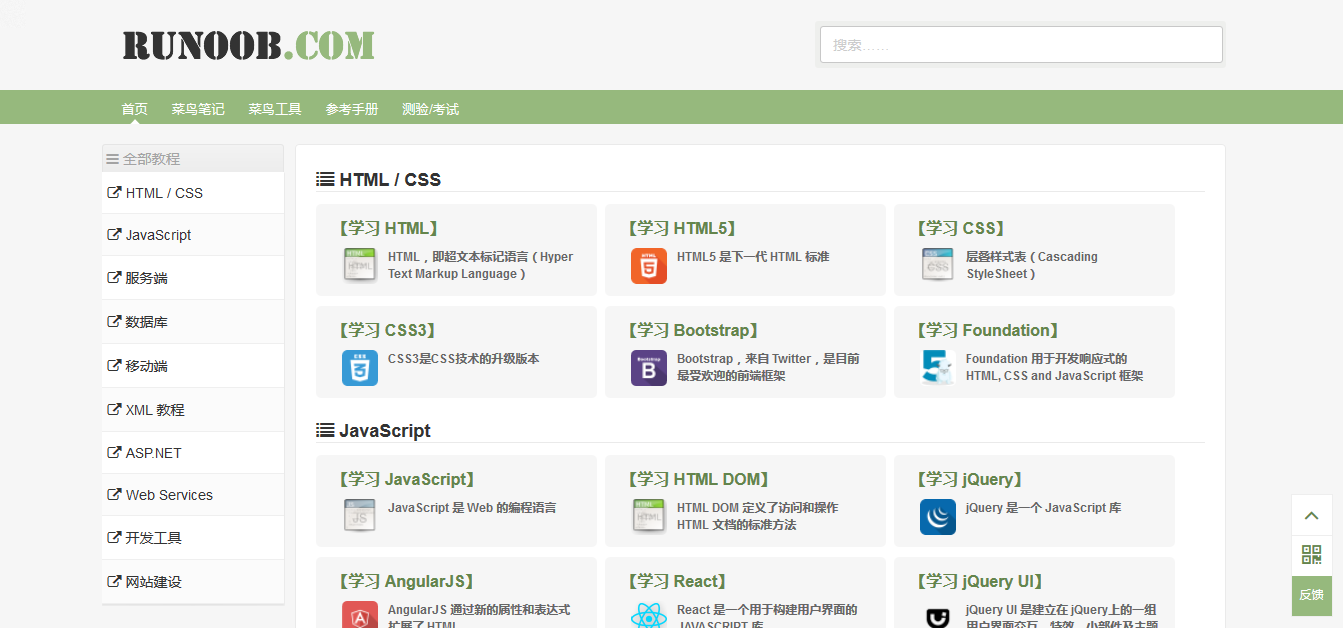Click the JavaScript JS icon
The width and height of the screenshot is (1343, 628).
coord(360,516)
